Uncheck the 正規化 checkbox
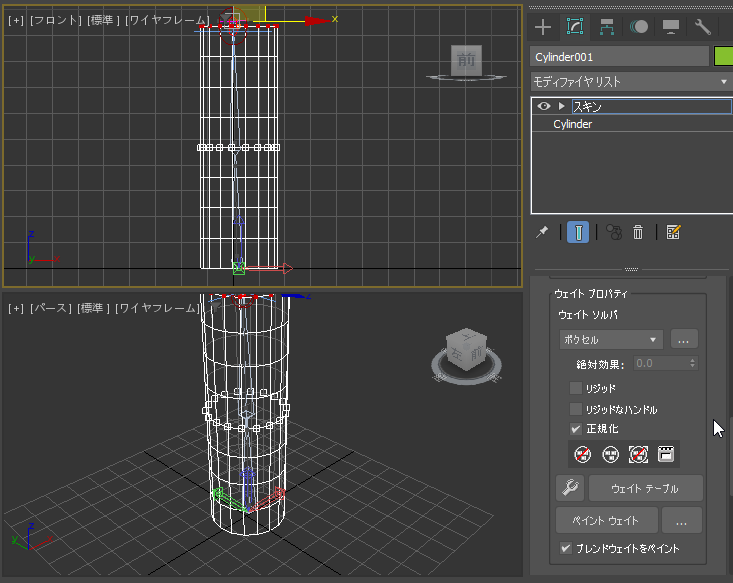 click(x=575, y=428)
